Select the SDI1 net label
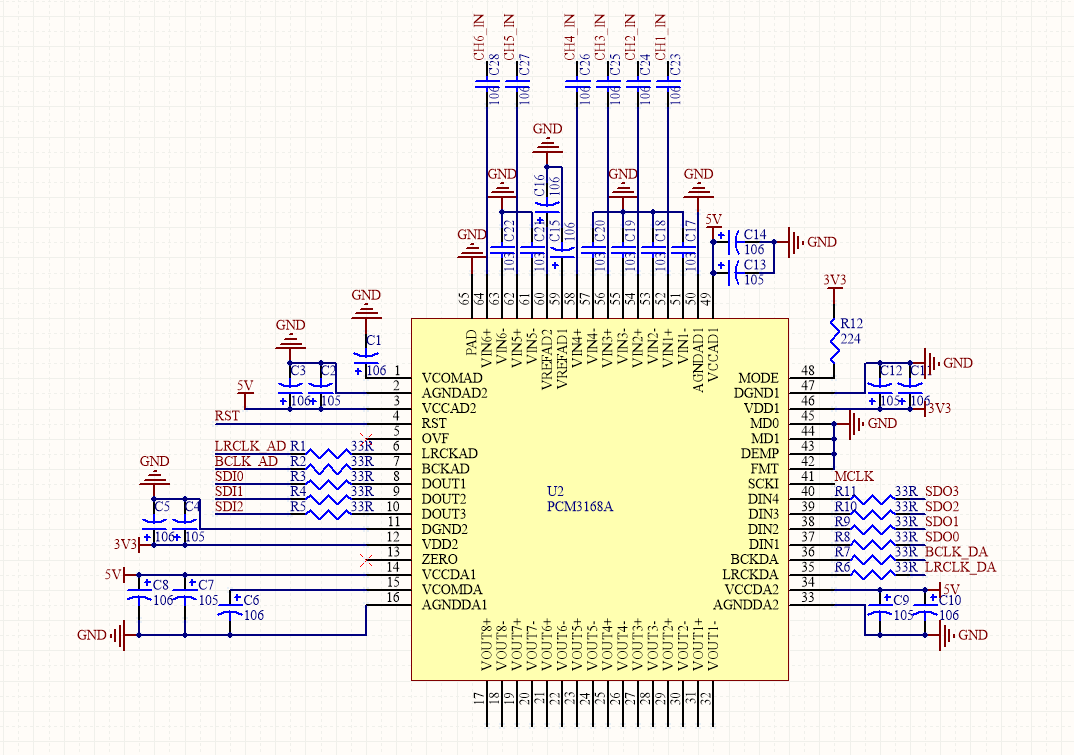 click(x=229, y=491)
